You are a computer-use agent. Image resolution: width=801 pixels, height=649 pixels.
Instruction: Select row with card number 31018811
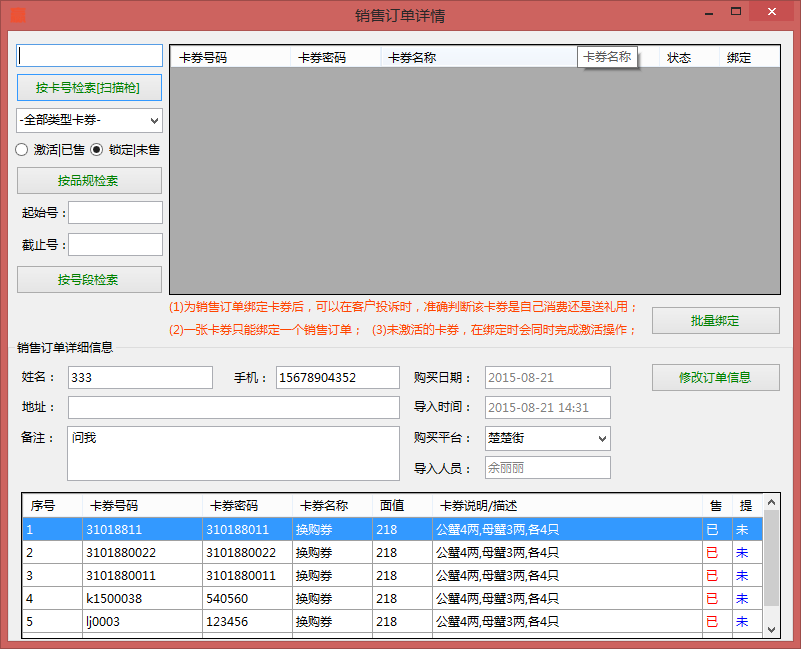coord(392,529)
